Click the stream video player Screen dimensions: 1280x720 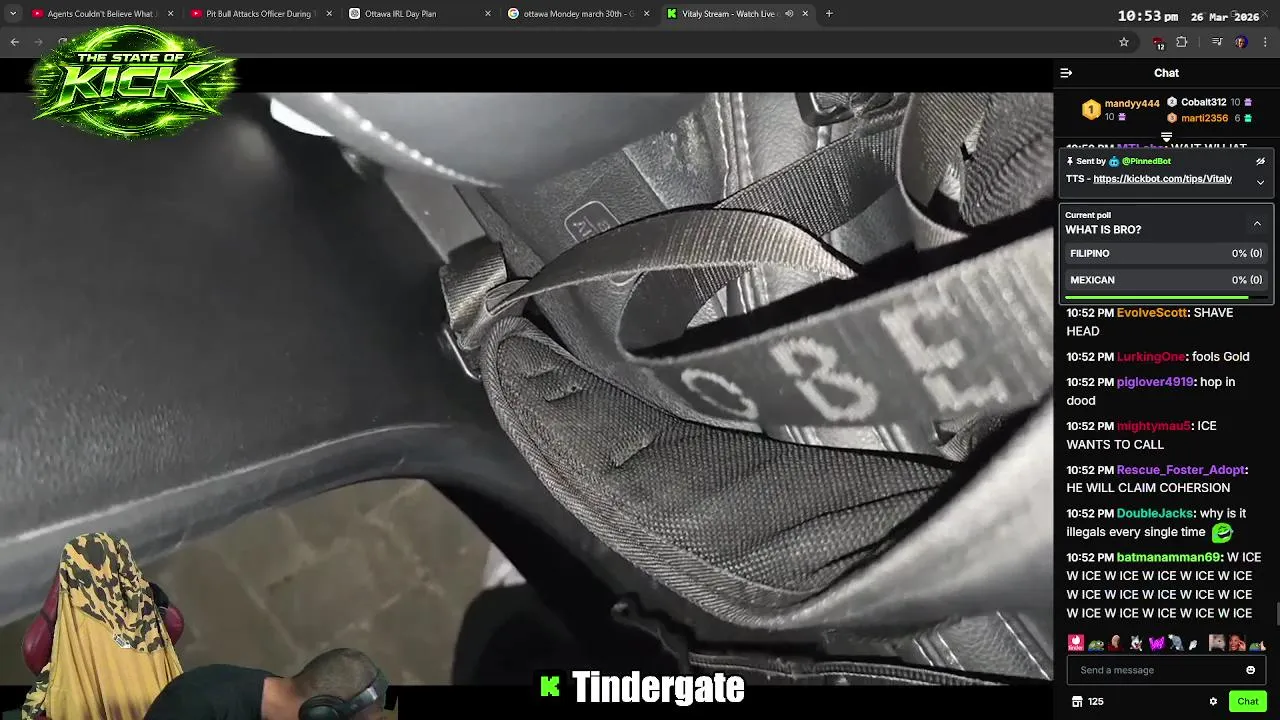(x=526, y=390)
